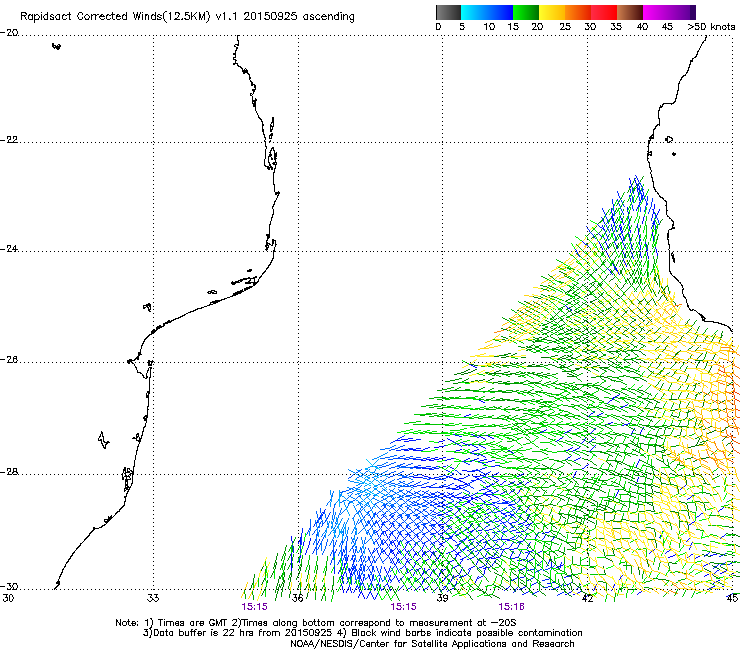The image size is (740, 650).
Task: Click the '-24' latitude axis label
Action: point(9,249)
